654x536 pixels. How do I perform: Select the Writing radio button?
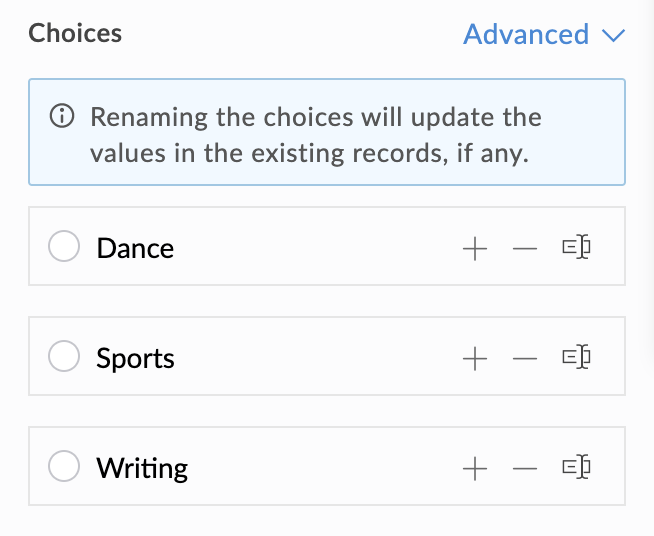coord(64,466)
